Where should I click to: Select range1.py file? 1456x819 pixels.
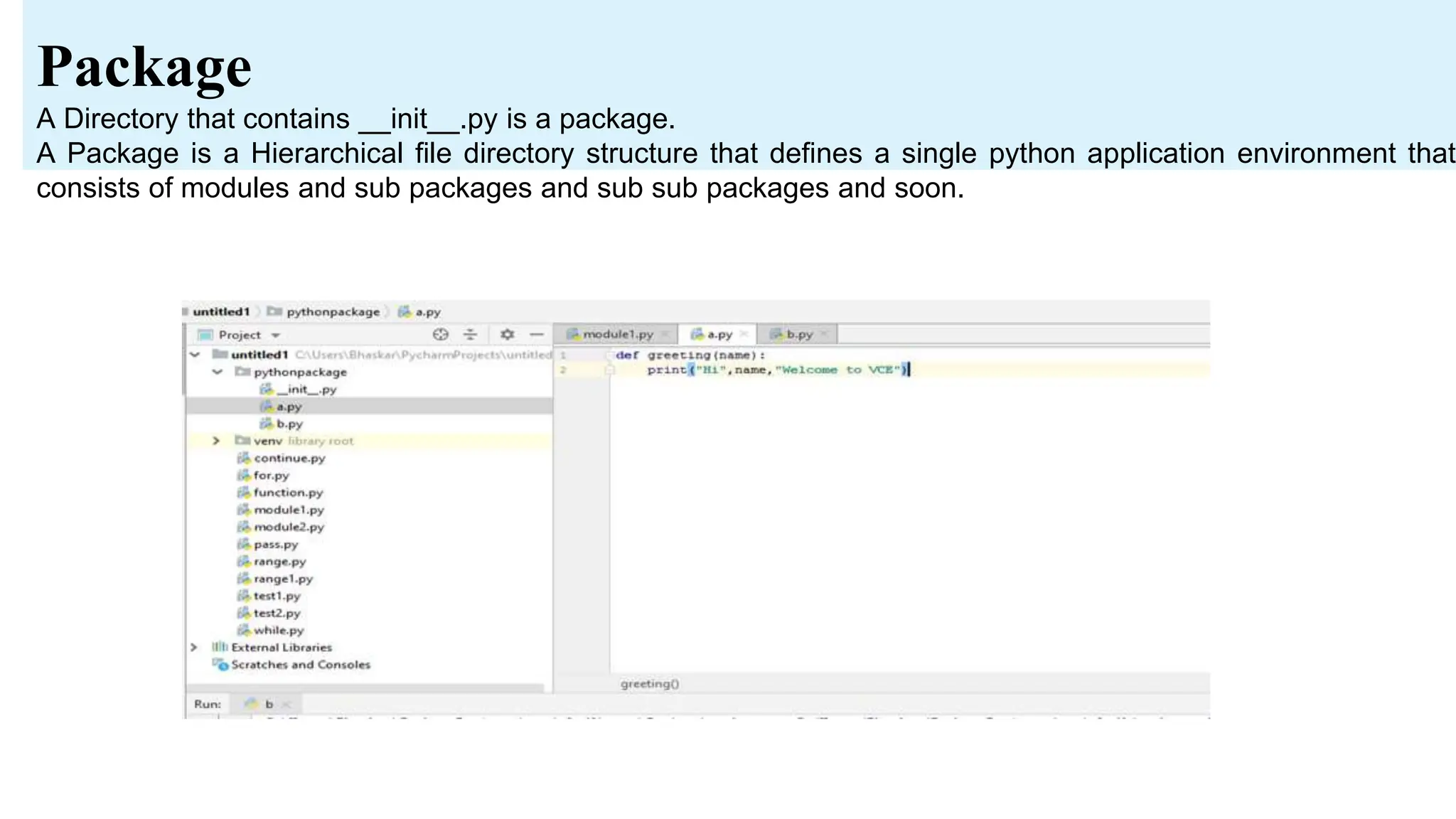(x=283, y=579)
